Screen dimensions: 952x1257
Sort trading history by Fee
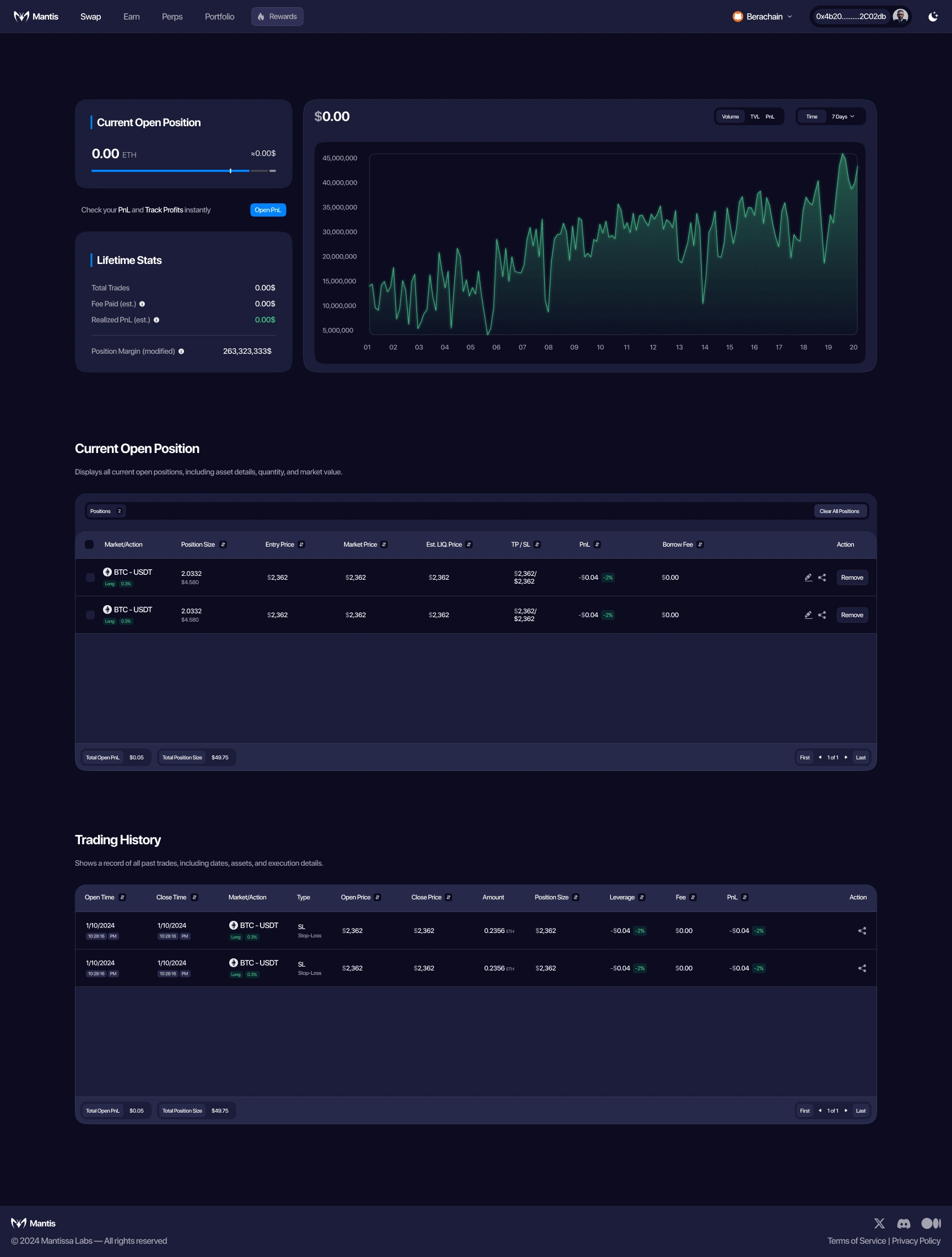[x=693, y=897]
